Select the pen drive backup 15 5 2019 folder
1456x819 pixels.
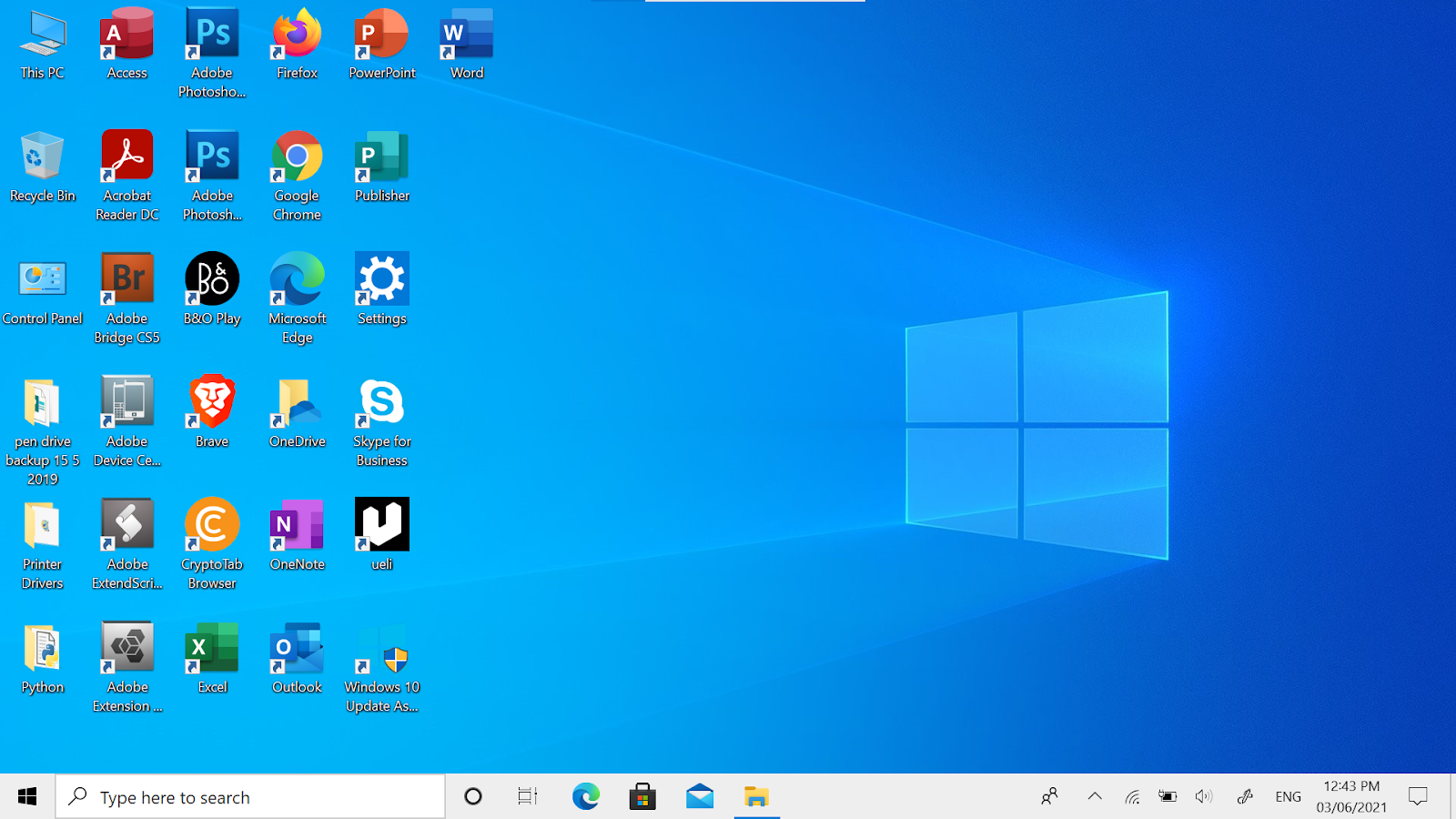click(43, 431)
